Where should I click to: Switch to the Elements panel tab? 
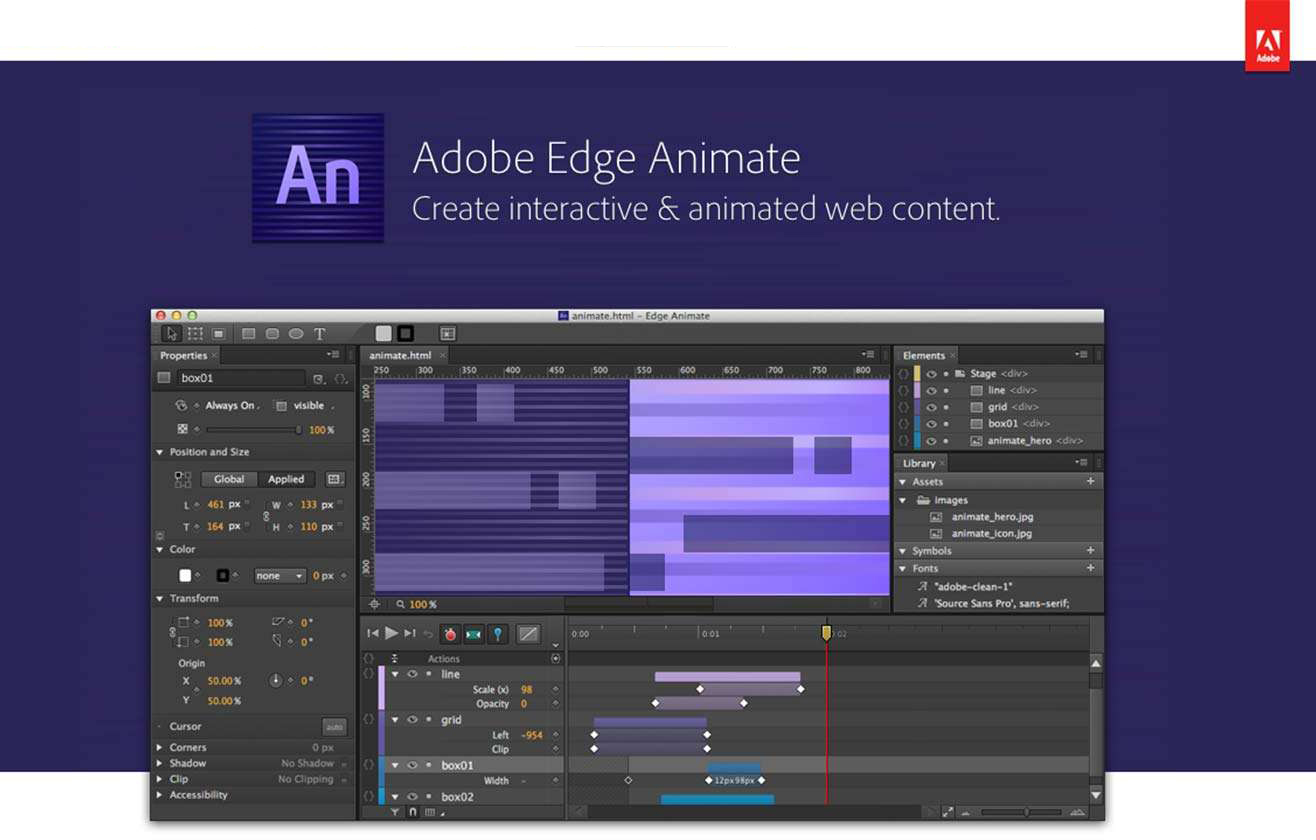[924, 355]
